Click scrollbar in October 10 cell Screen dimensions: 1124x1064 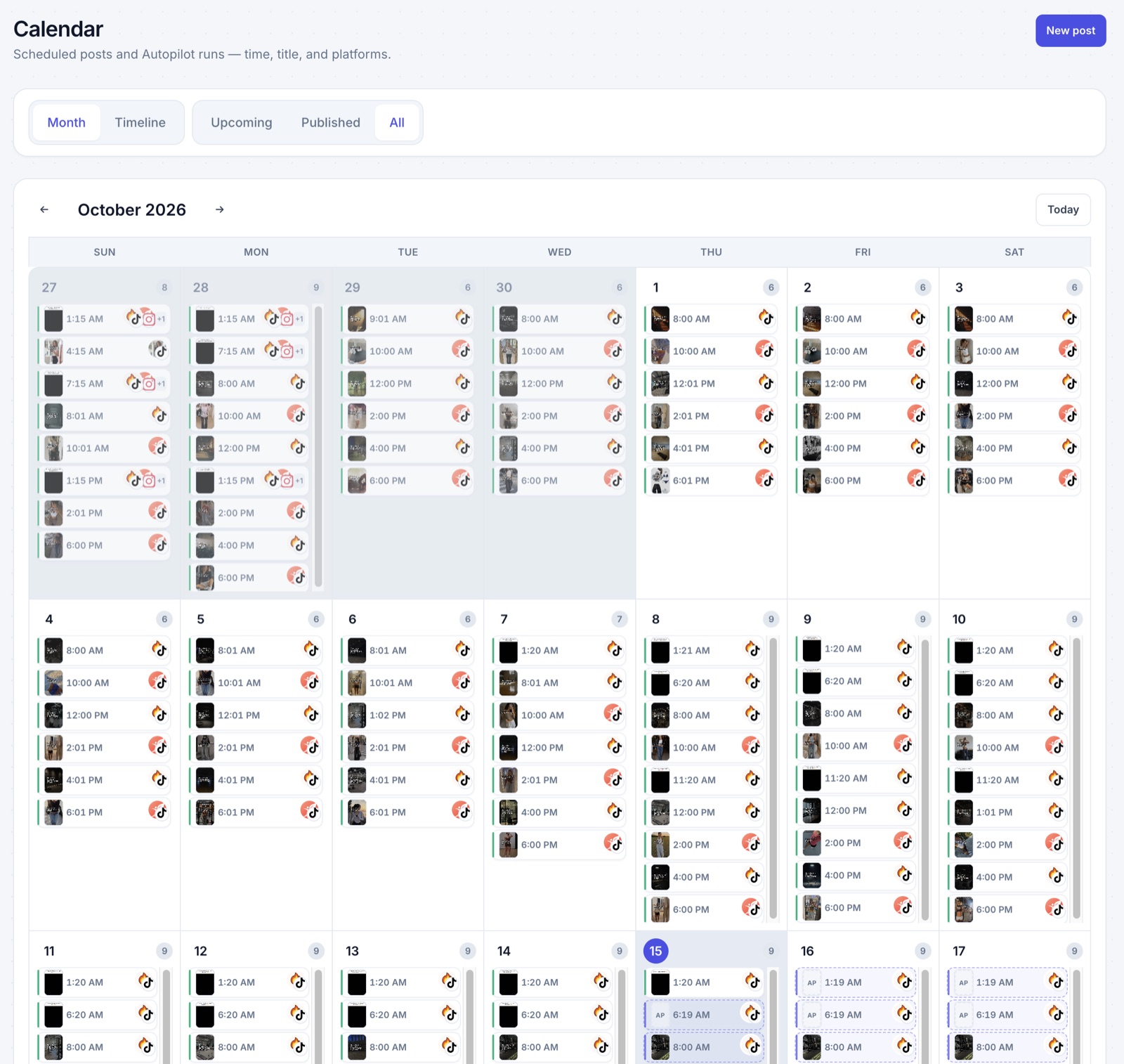1077,778
